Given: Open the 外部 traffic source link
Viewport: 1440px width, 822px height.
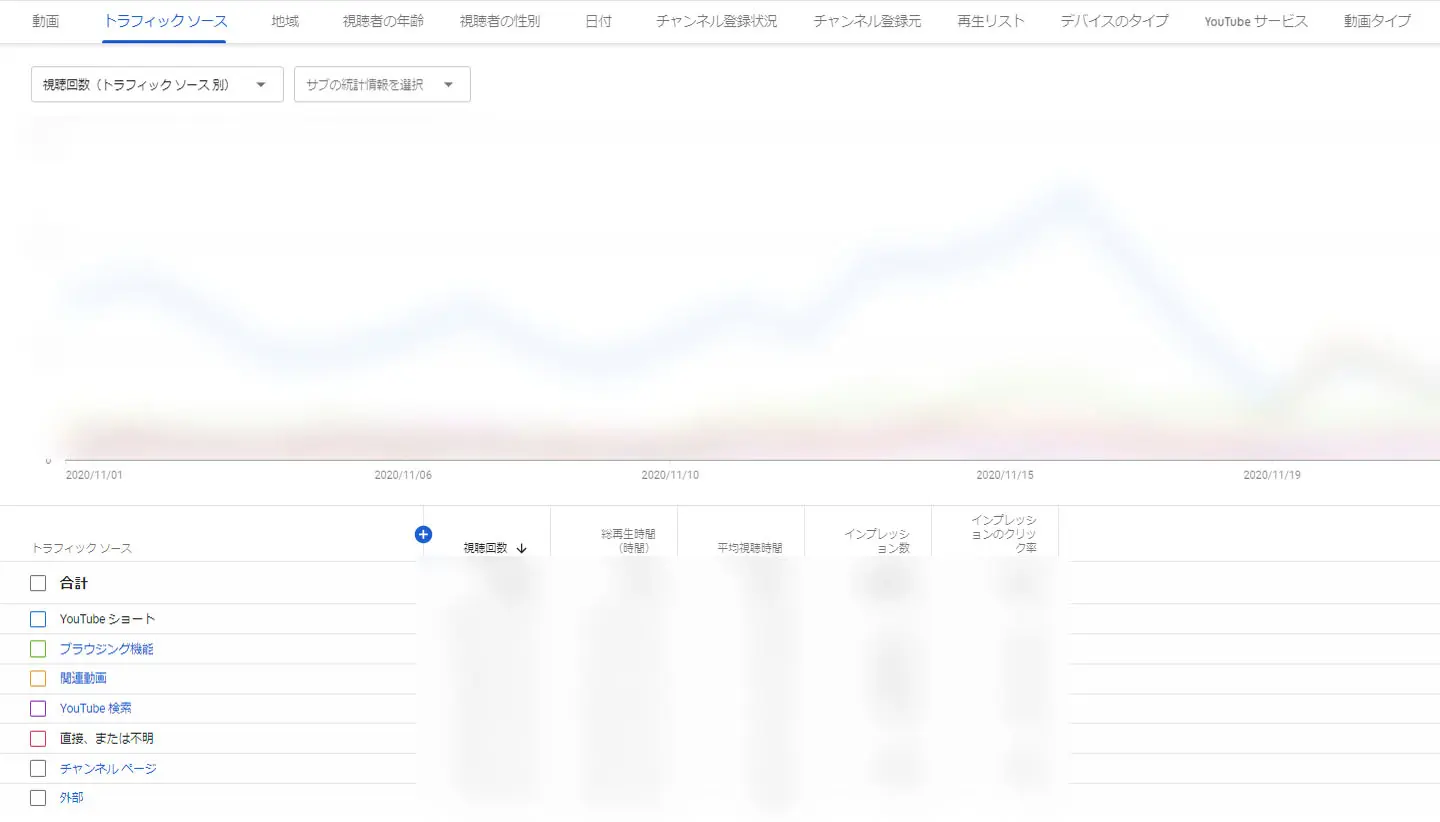Looking at the screenshot, I should click(x=71, y=798).
